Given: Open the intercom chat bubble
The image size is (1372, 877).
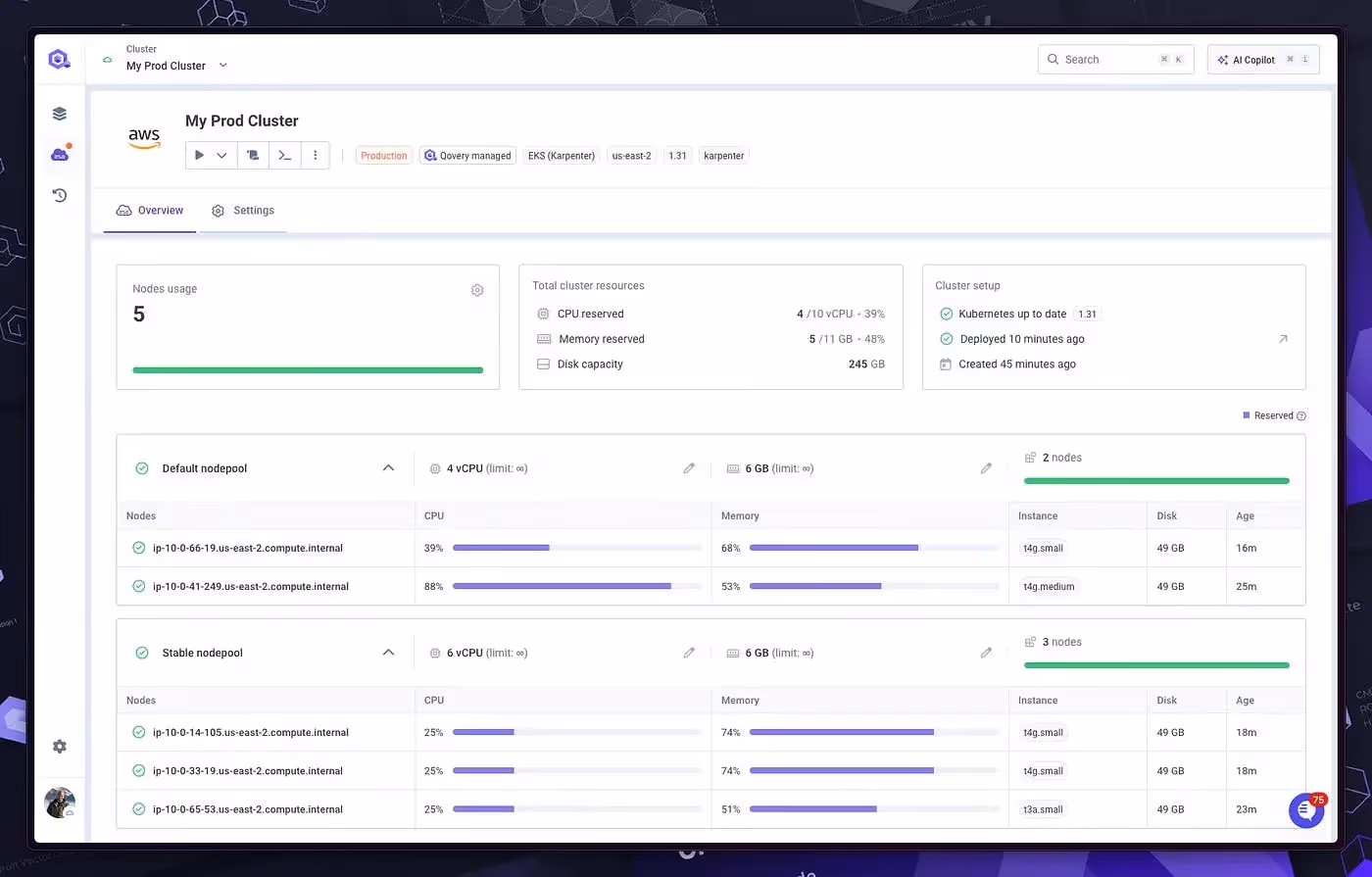Looking at the screenshot, I should [x=1306, y=810].
